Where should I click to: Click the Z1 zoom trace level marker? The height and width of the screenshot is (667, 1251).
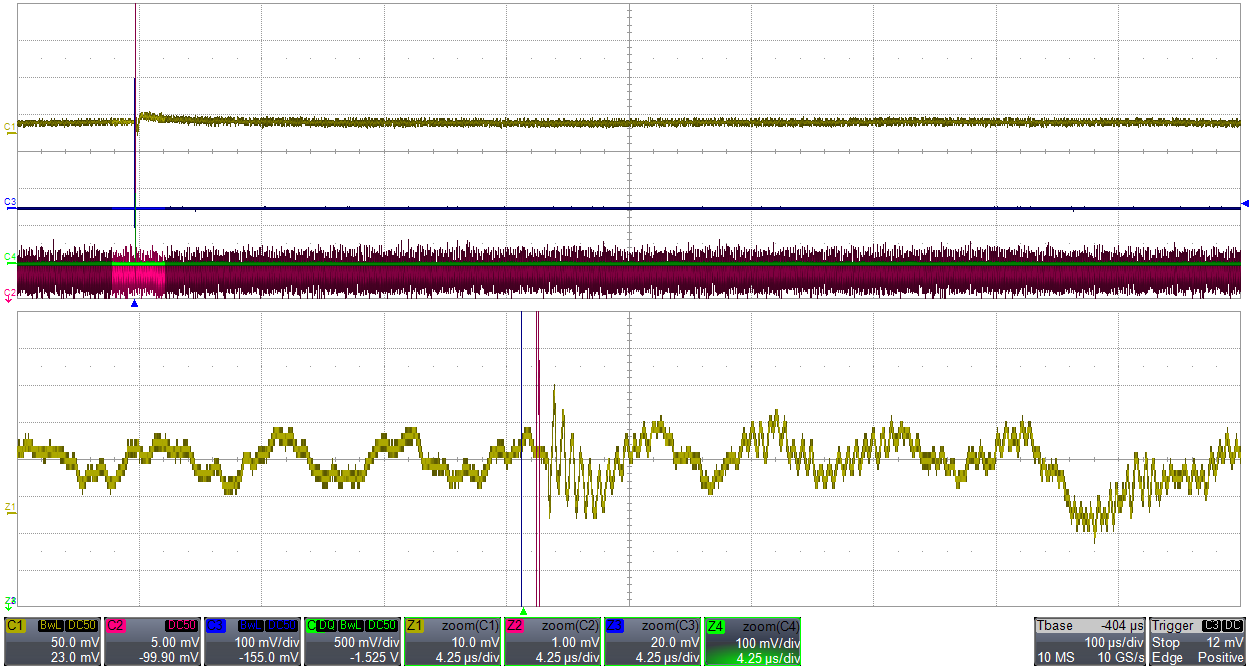pyautogui.click(x=10, y=509)
